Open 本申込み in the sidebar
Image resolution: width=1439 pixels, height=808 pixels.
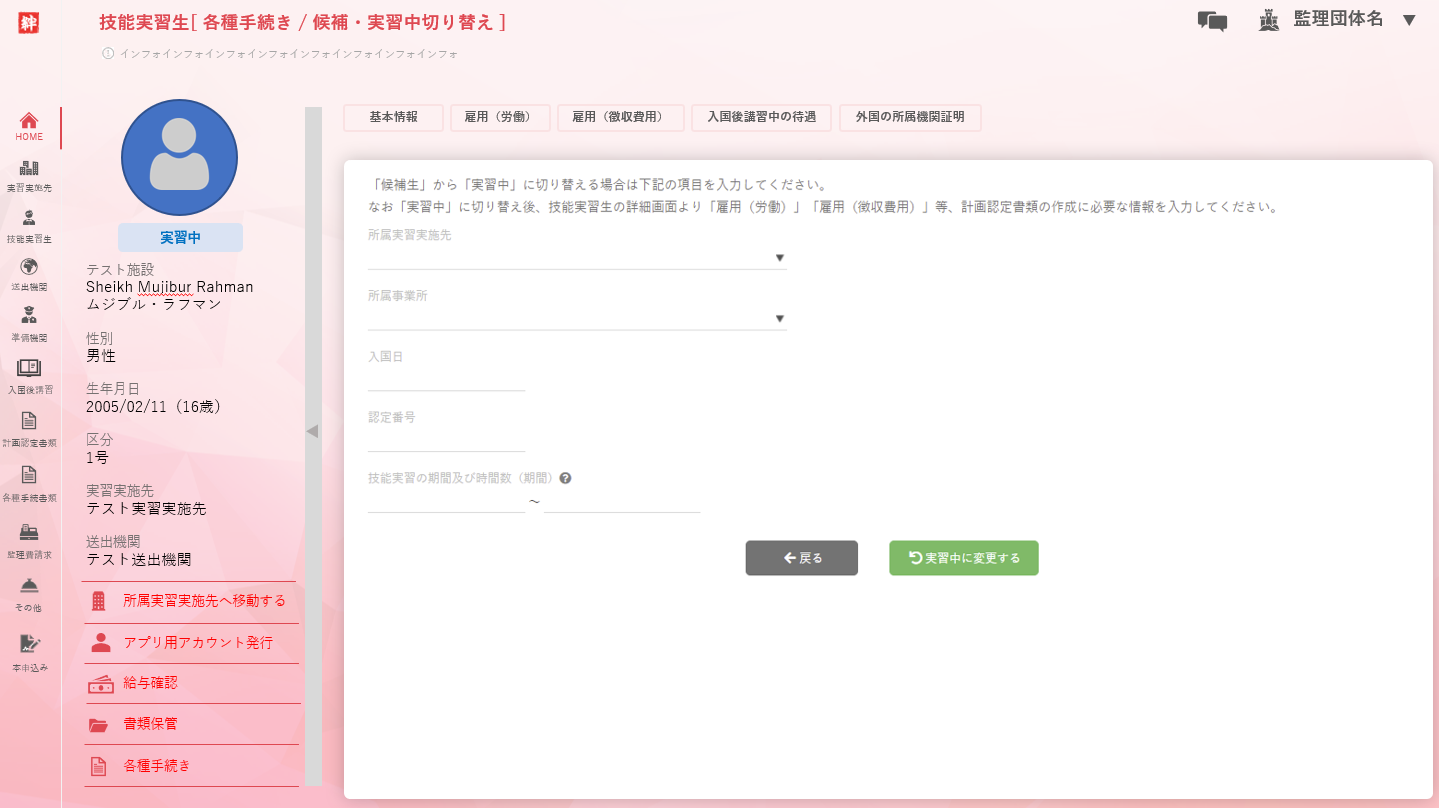29,650
